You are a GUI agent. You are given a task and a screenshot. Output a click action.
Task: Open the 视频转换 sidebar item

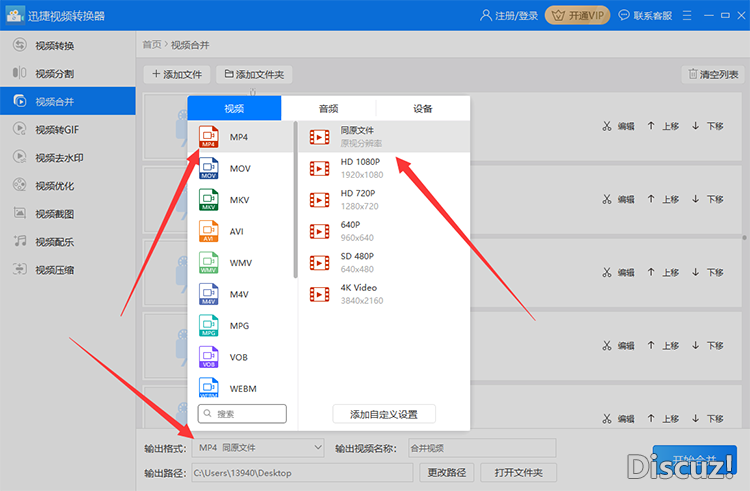[x=67, y=45]
